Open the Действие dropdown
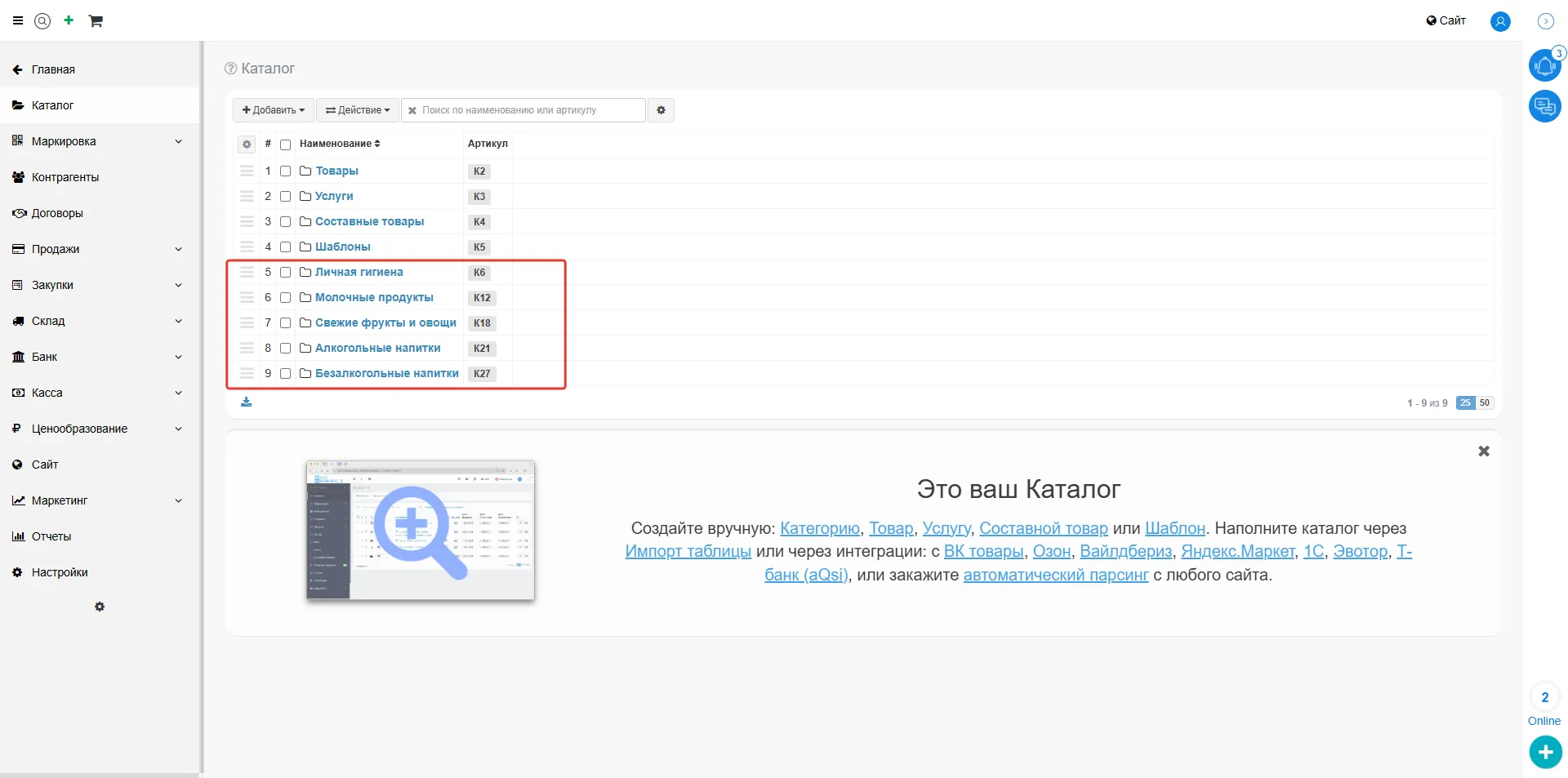Image resolution: width=1568 pixels, height=778 pixels. tap(358, 110)
